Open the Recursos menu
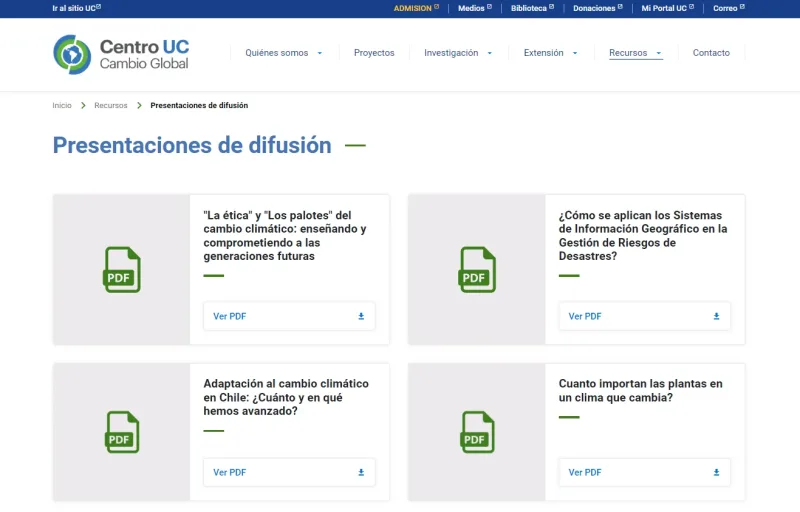 pyautogui.click(x=628, y=53)
